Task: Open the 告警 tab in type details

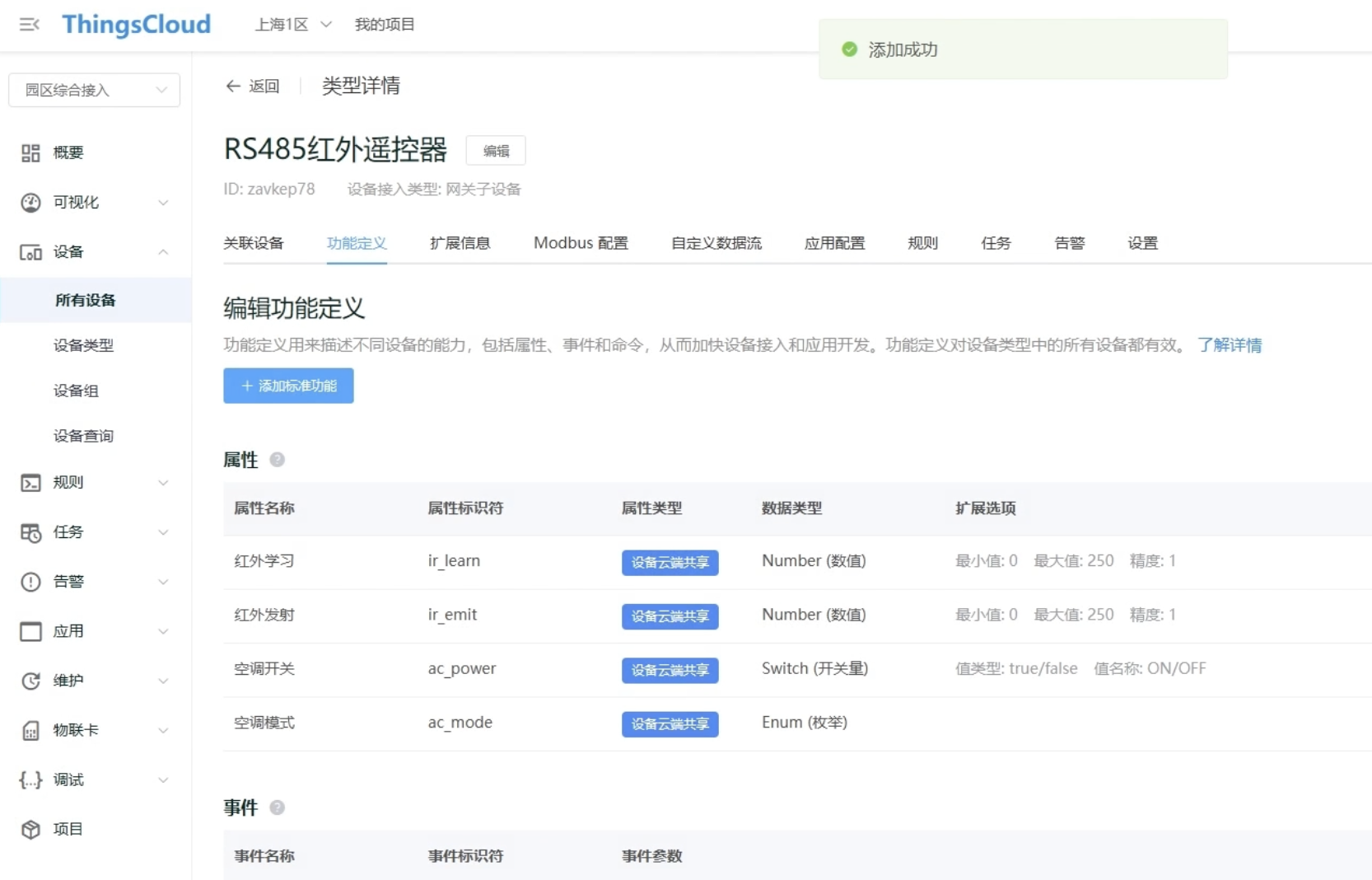Action: tap(1070, 243)
